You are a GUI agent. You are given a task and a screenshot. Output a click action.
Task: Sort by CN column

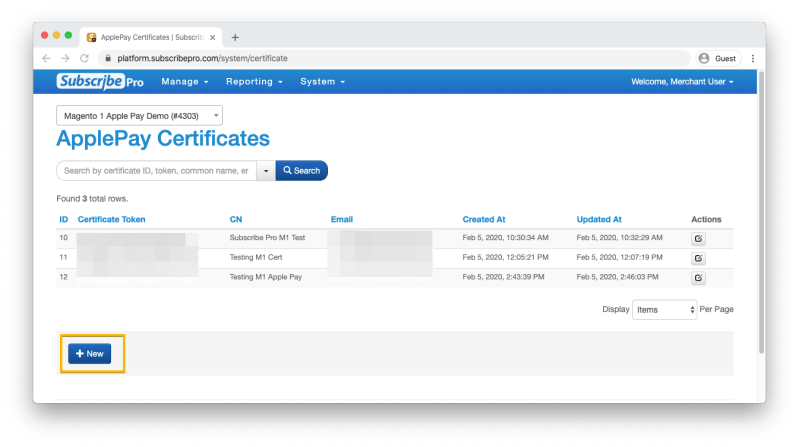pos(236,219)
